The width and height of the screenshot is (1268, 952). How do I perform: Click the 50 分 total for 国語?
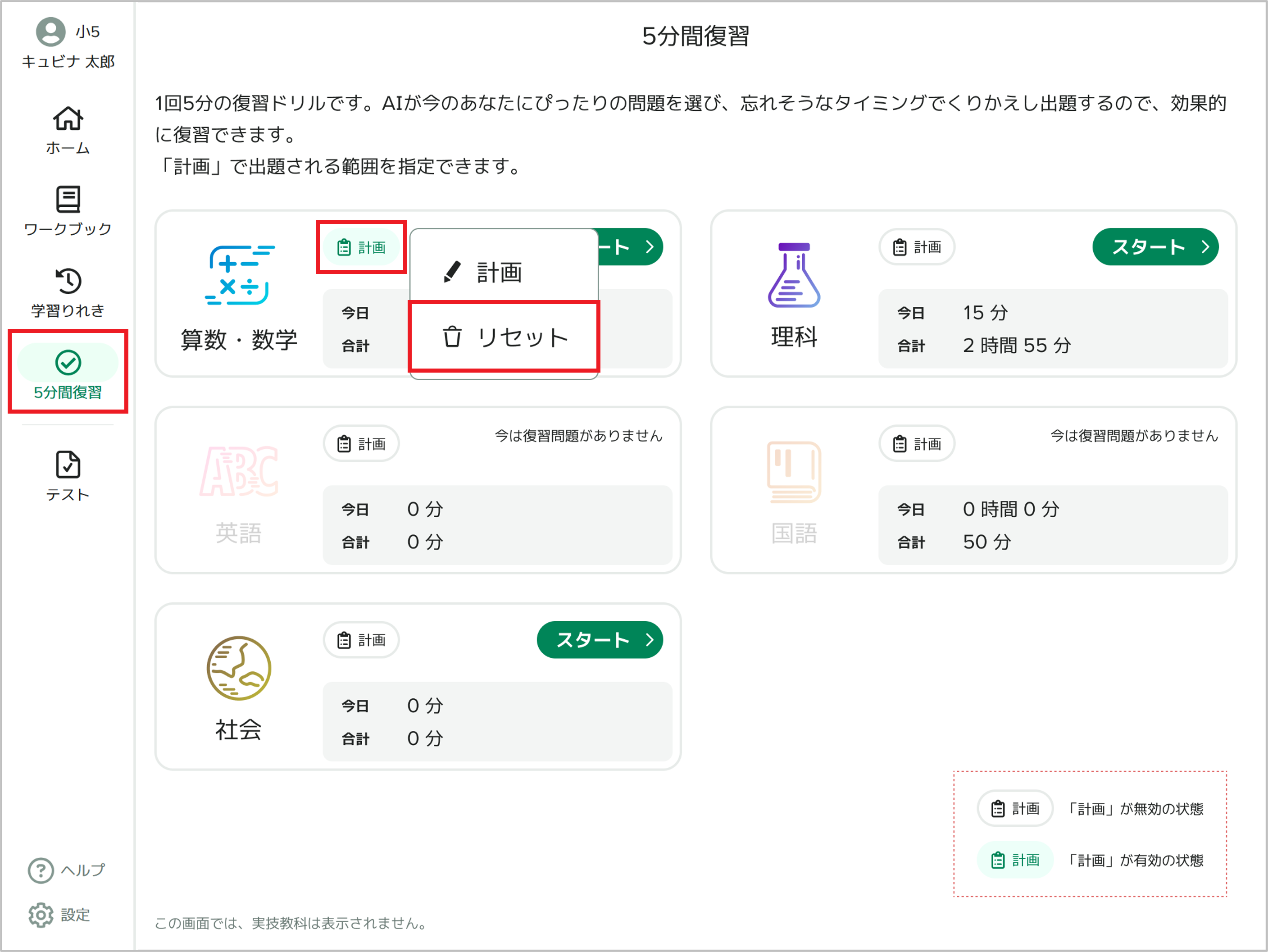(x=986, y=542)
